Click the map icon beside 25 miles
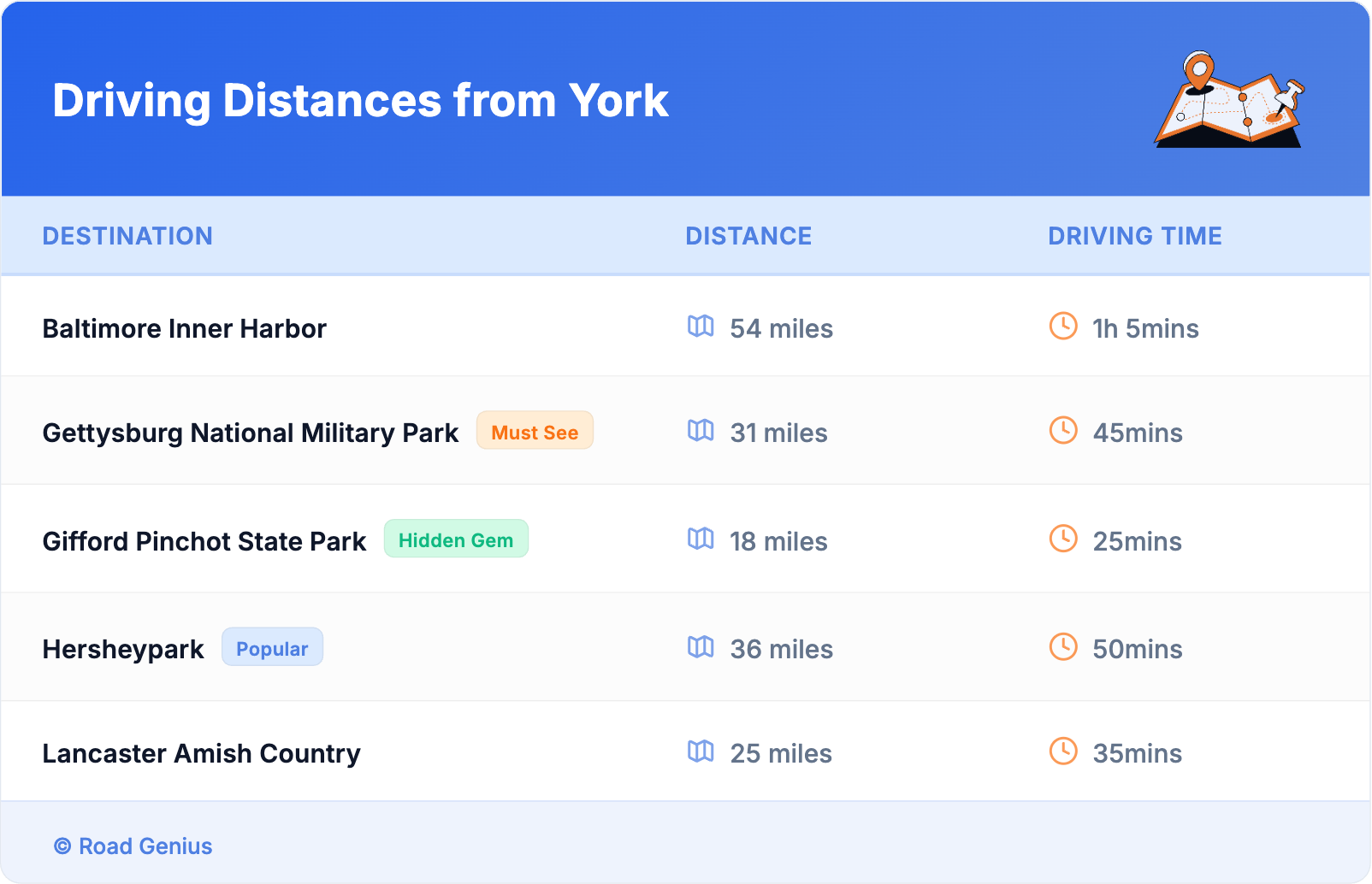This screenshot has height=884, width=1372. (701, 751)
